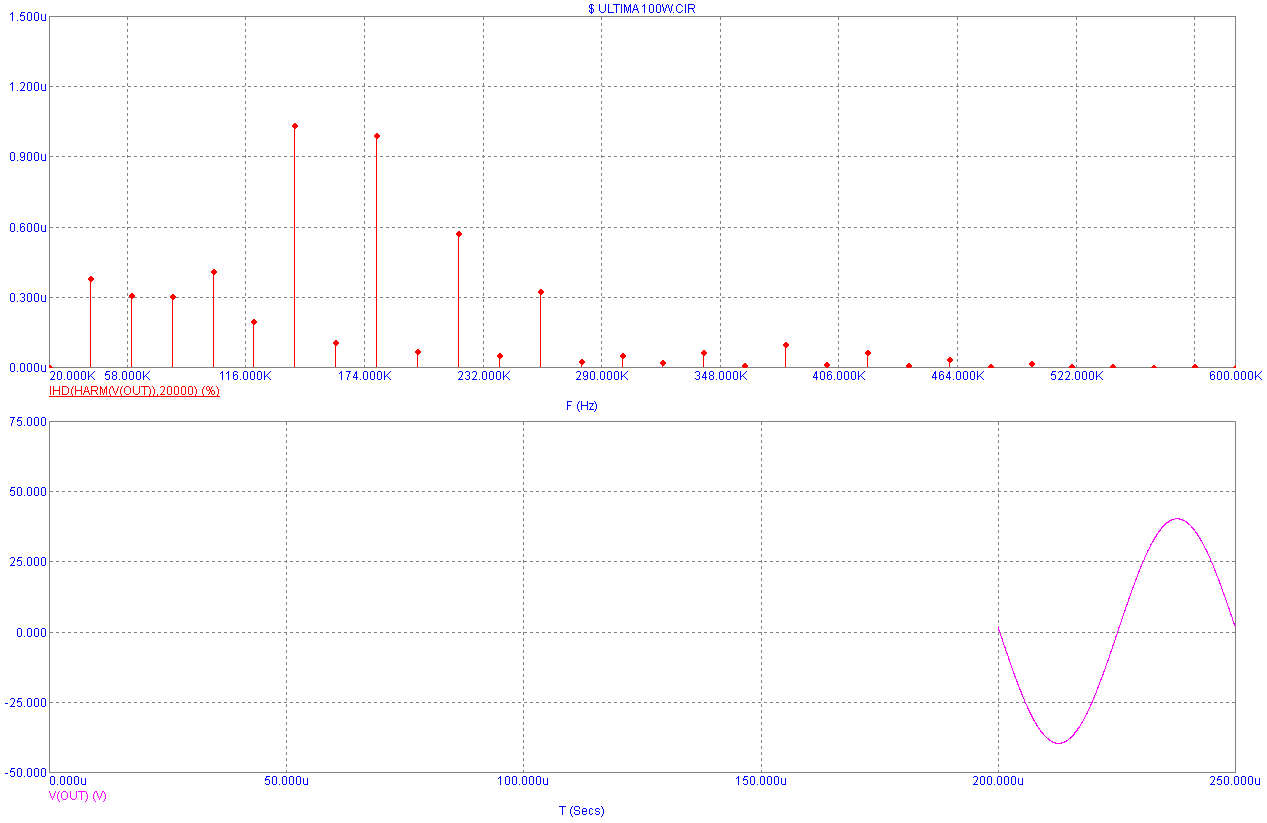
Task: Click the 1.500u vertical scale value
Action: (x=27, y=17)
